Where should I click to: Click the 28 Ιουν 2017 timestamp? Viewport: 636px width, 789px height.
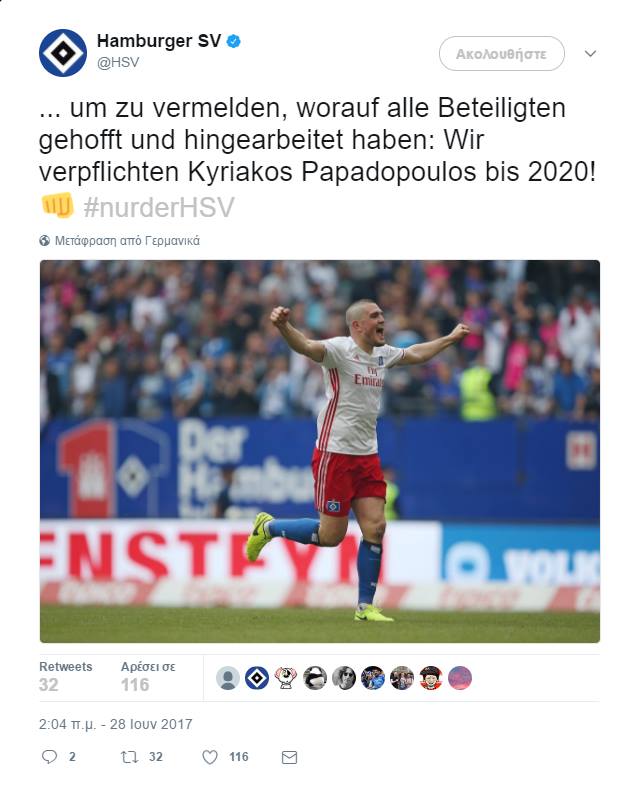pyautogui.click(x=151, y=724)
